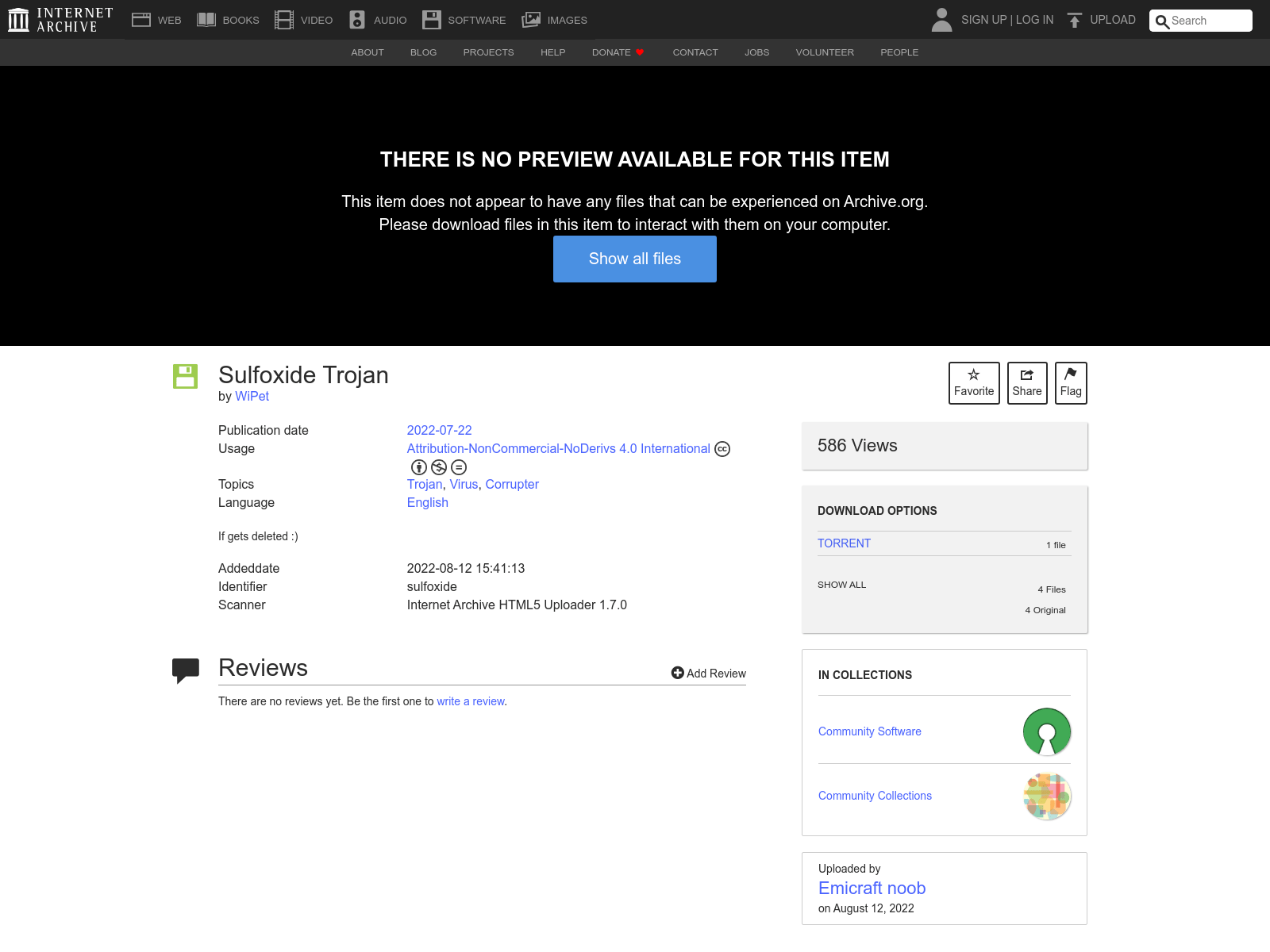The width and height of the screenshot is (1270, 952).
Task: Click the Favorite star button
Action: coord(974,383)
